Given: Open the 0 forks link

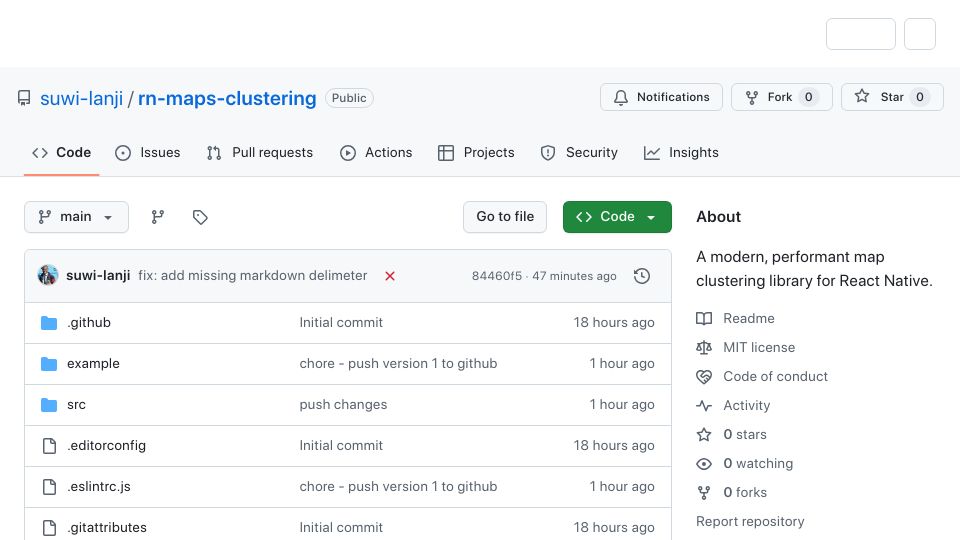Looking at the screenshot, I should [745, 492].
